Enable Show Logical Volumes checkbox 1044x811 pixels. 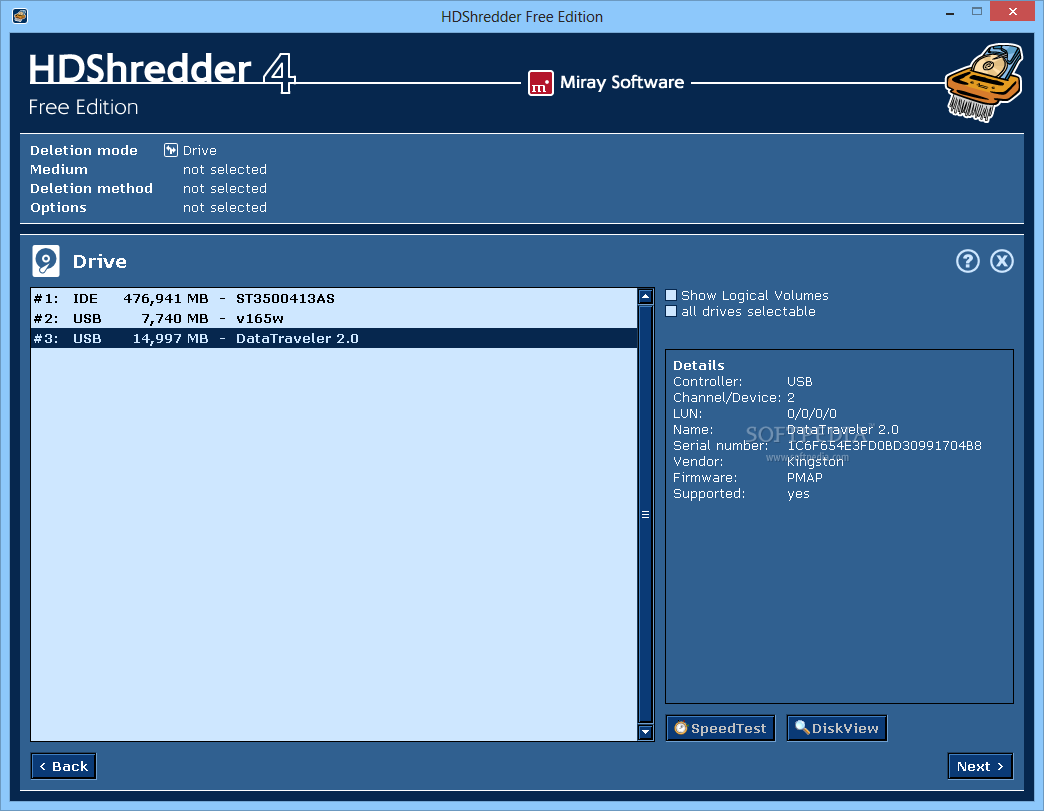pyautogui.click(x=671, y=295)
